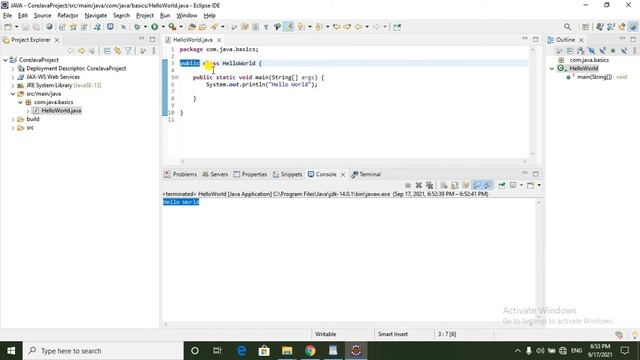Click the Windows Start button
Screen dimensions: 640x360
tap(11, 351)
